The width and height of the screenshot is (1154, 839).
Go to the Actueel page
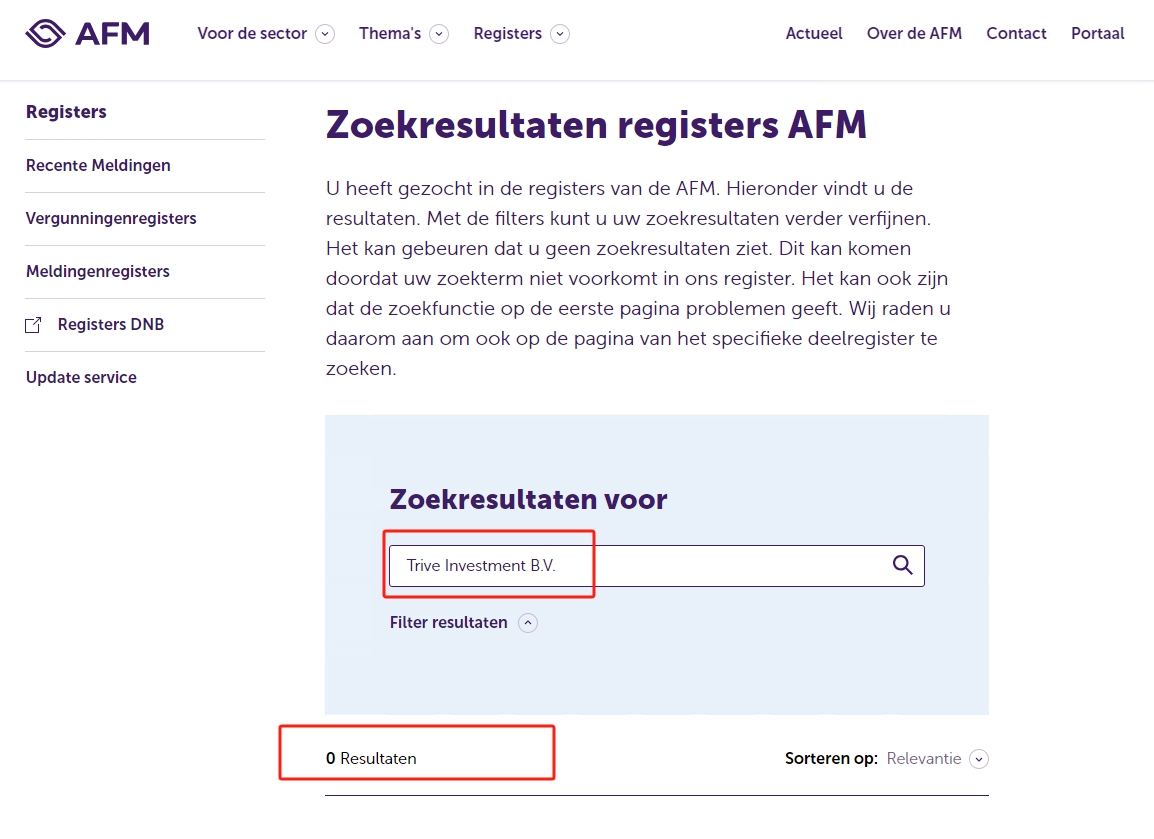(814, 34)
